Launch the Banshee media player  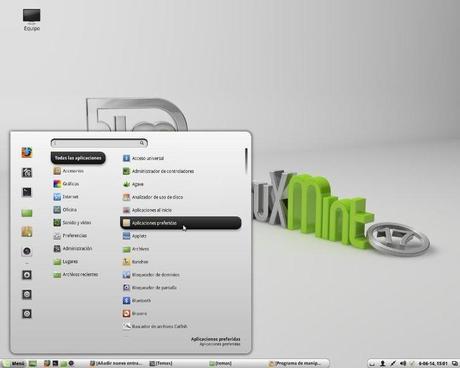click(135, 262)
